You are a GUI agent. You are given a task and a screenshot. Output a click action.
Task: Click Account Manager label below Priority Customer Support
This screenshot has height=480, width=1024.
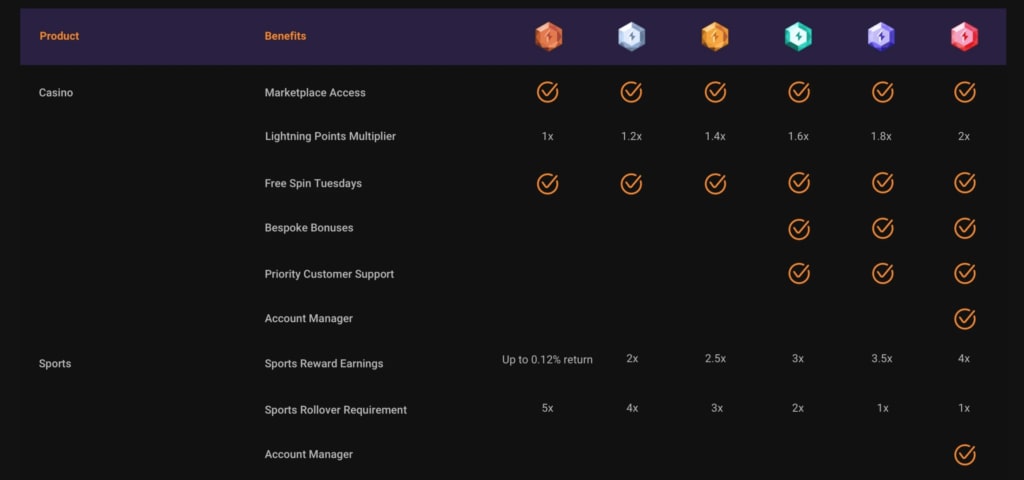pyautogui.click(x=309, y=319)
